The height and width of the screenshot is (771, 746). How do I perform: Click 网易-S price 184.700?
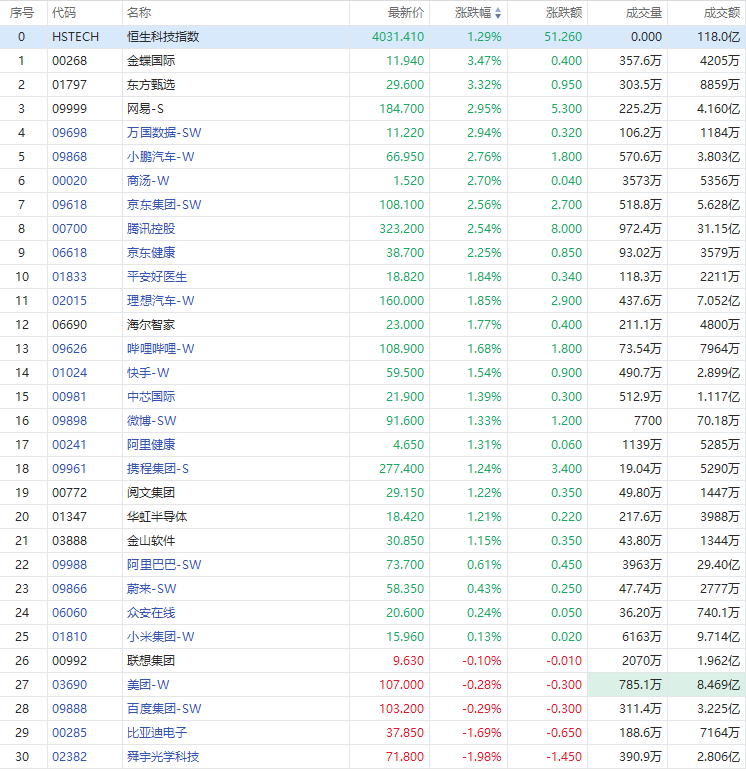[401, 109]
